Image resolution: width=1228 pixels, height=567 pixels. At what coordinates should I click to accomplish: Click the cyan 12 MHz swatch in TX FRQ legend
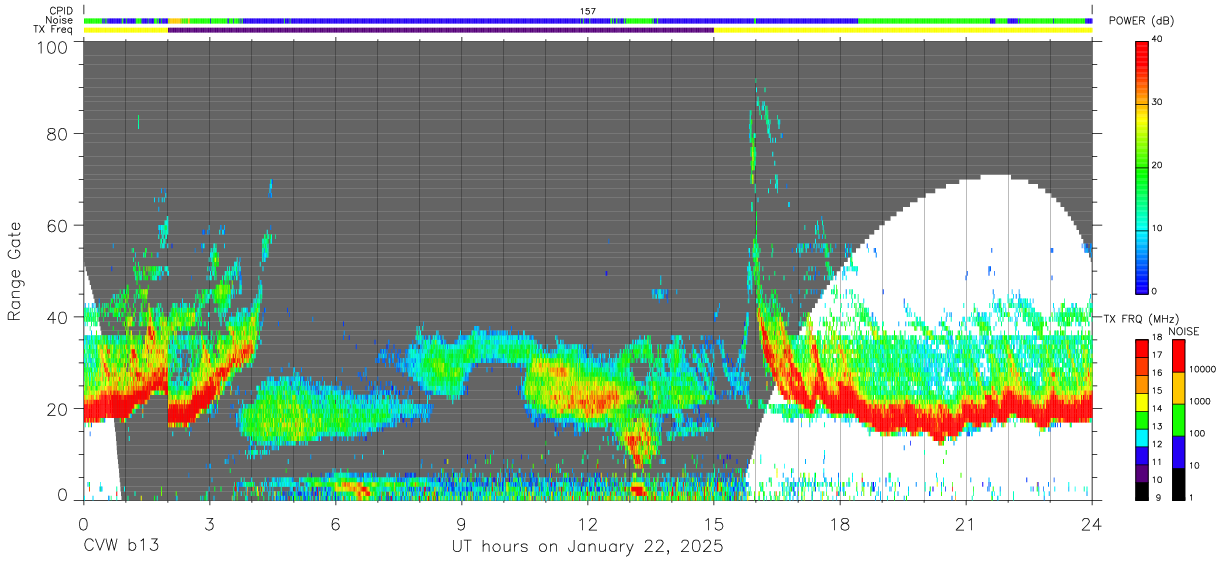(1142, 438)
